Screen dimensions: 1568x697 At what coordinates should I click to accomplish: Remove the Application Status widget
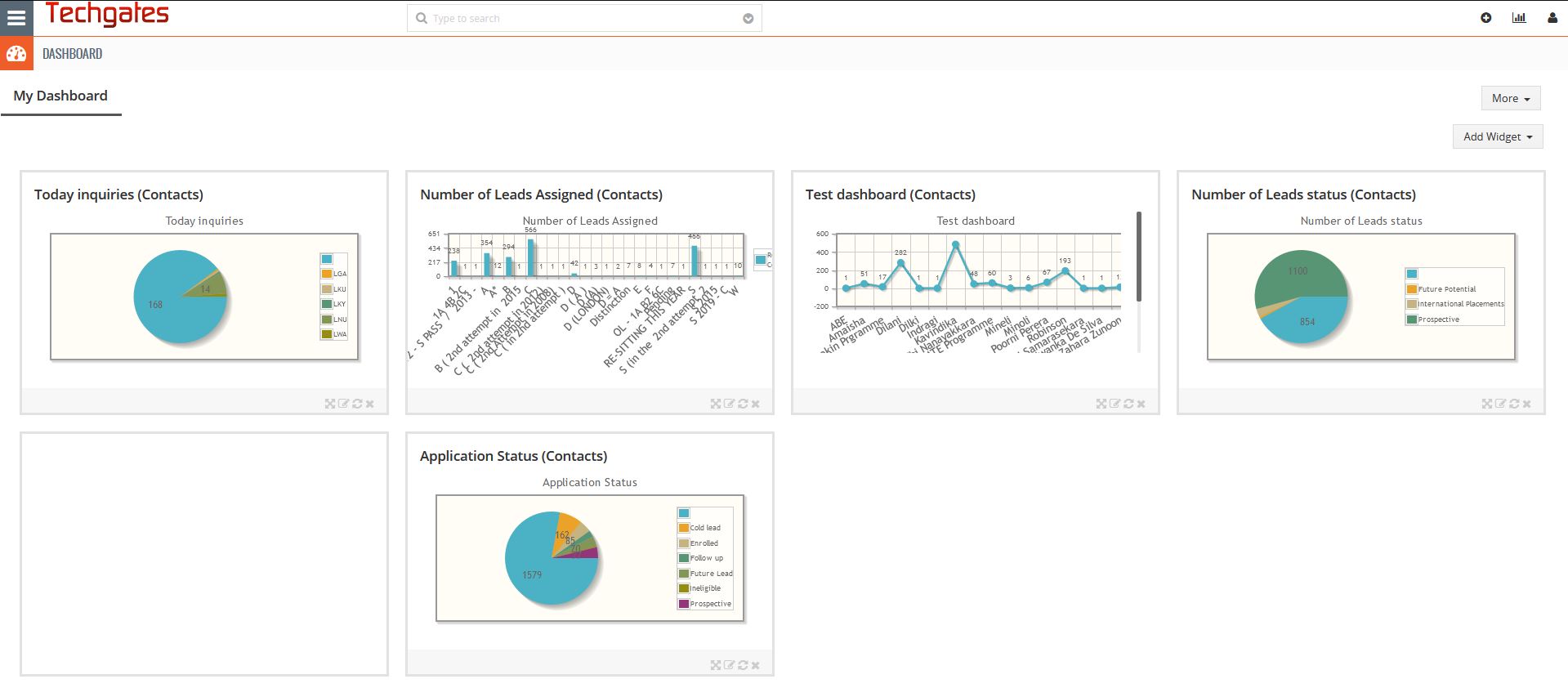pyautogui.click(x=755, y=665)
